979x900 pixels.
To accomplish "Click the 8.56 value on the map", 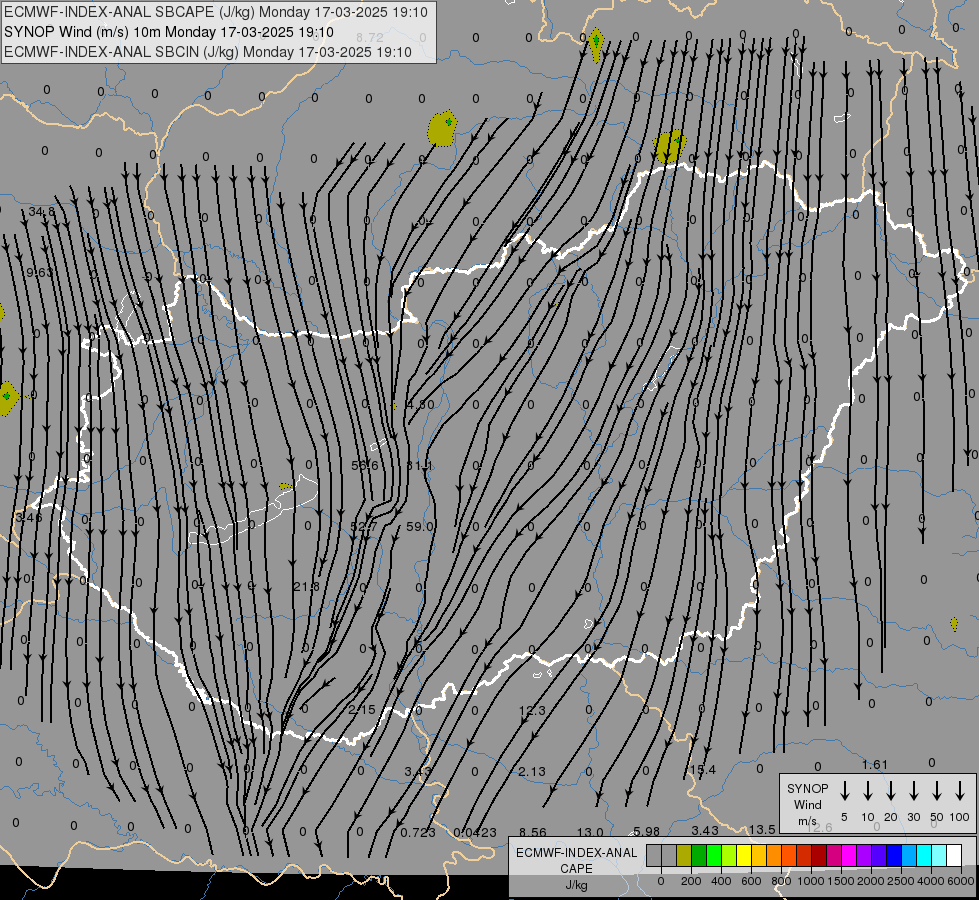I will click(x=533, y=833).
